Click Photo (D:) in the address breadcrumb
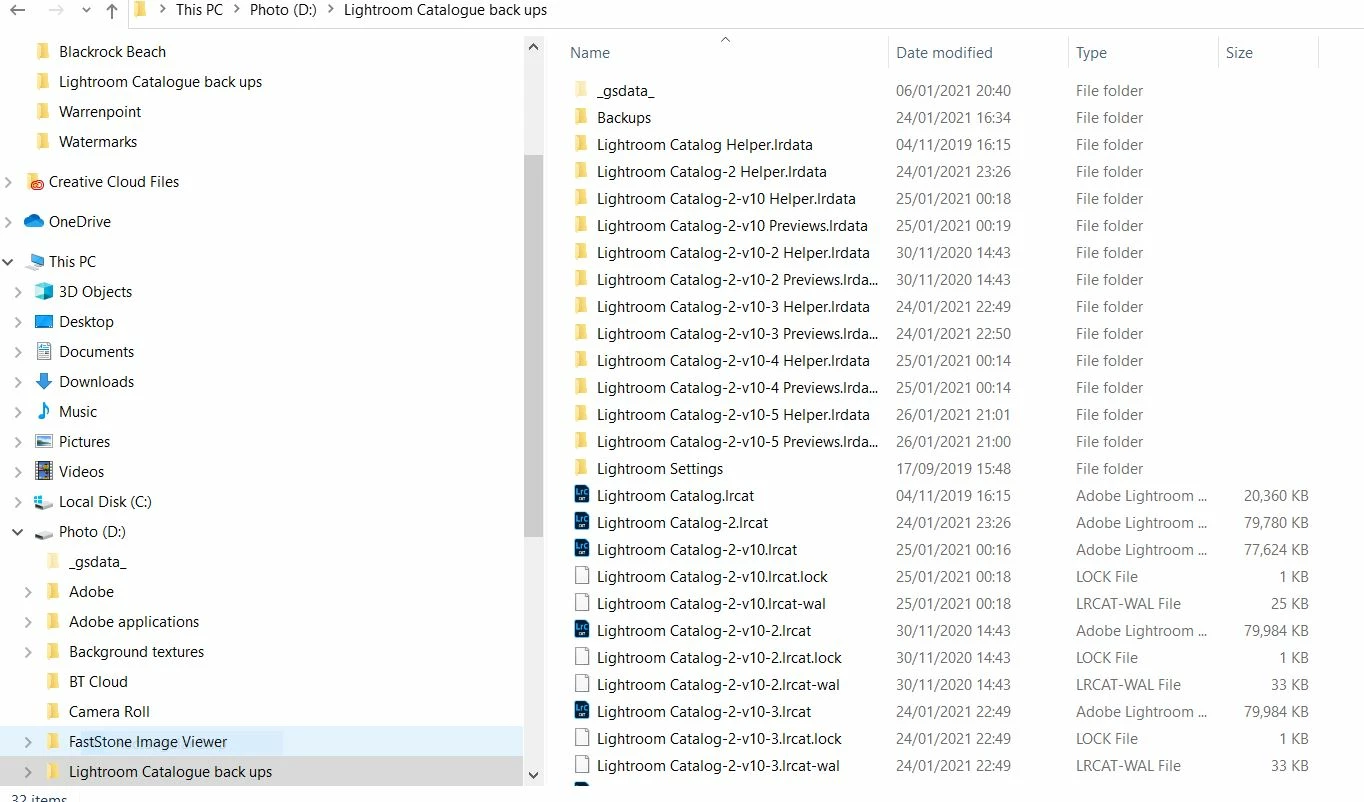1364x802 pixels. (283, 10)
